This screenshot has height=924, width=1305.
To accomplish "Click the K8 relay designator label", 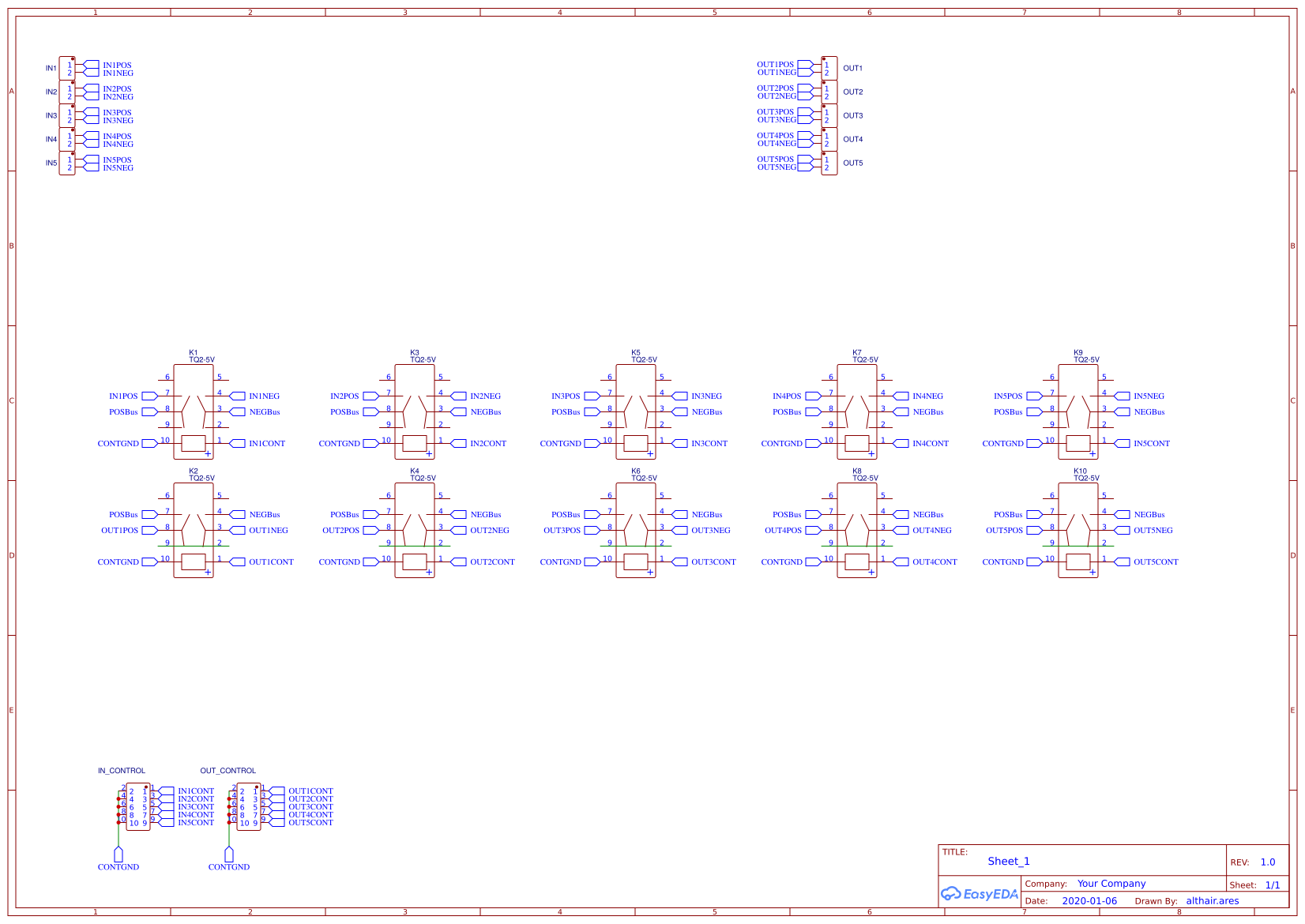I will click(x=856, y=471).
